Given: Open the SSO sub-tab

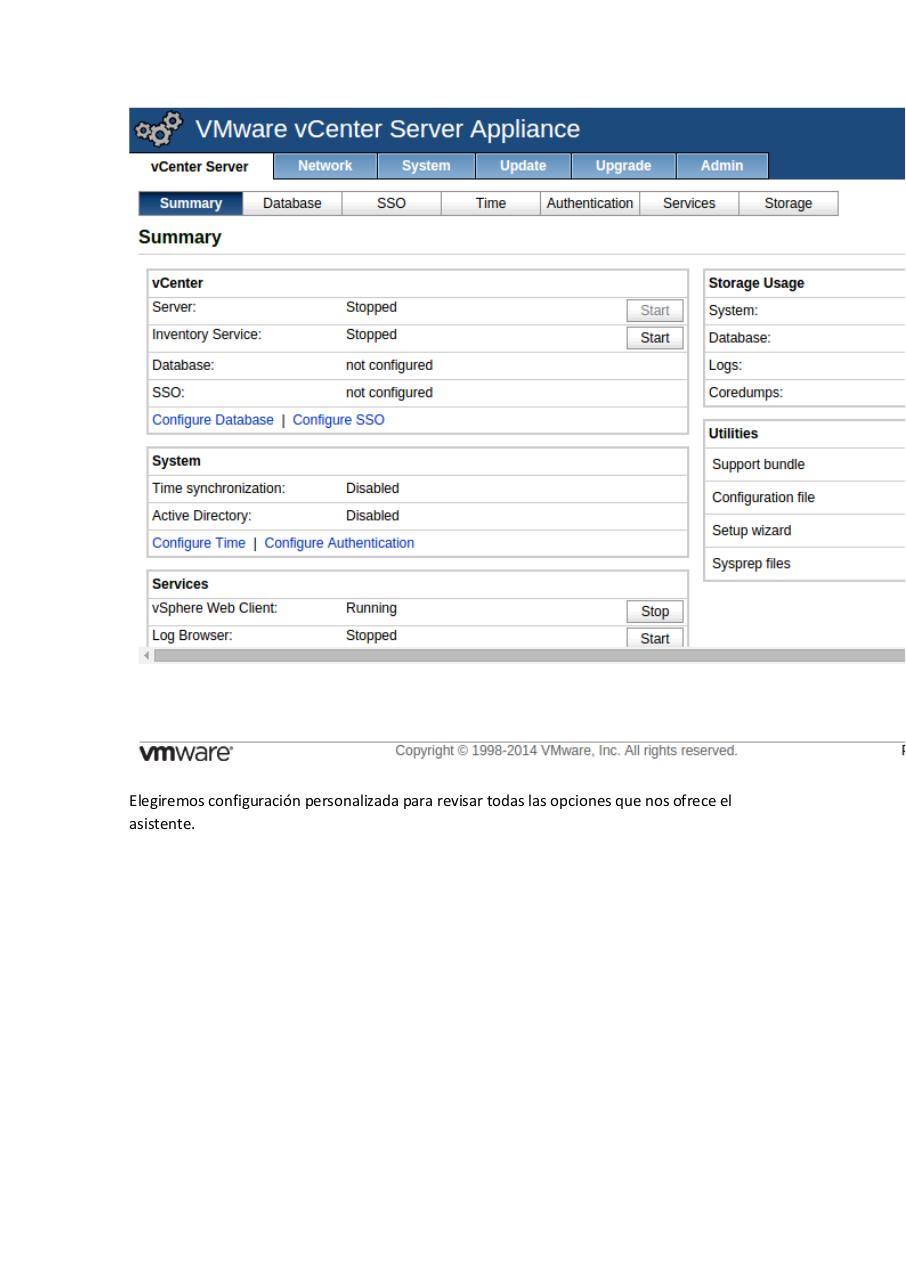Looking at the screenshot, I should 391,202.
